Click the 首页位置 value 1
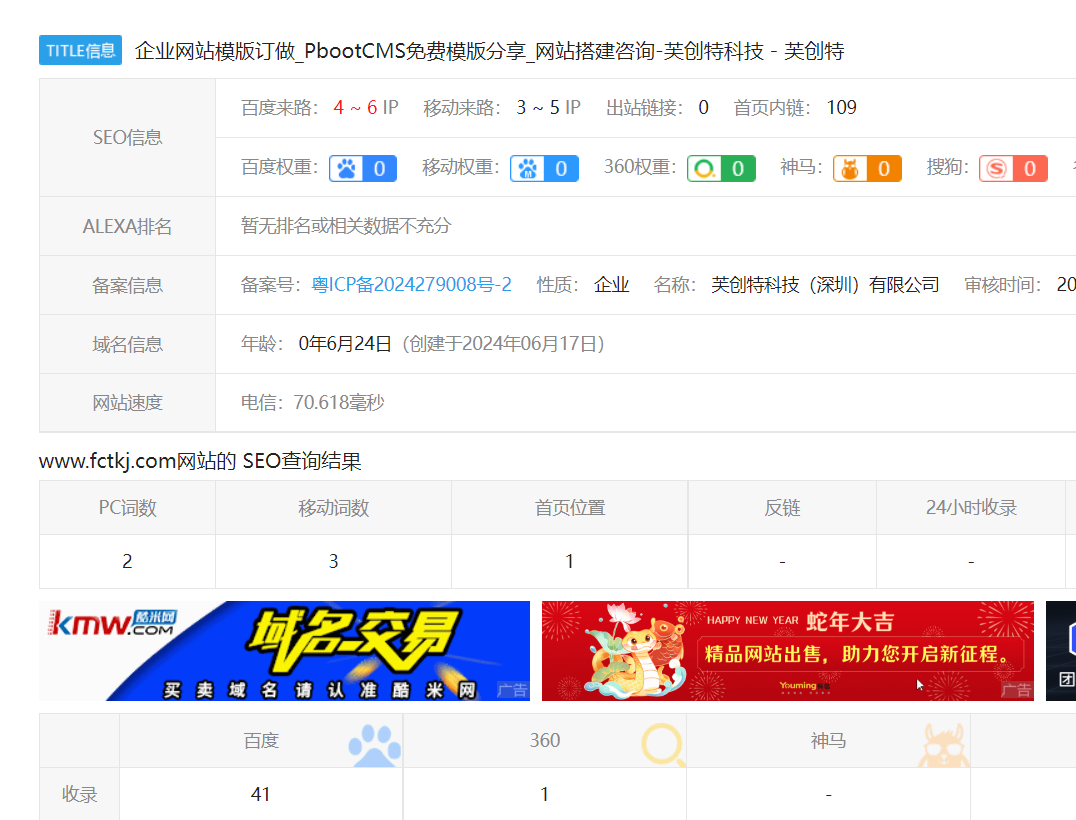This screenshot has width=1076, height=820. pyautogui.click(x=570, y=561)
